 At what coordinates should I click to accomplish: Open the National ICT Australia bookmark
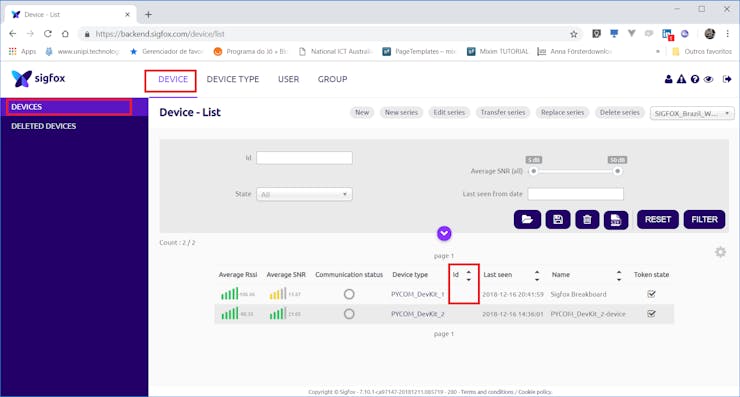pyautogui.click(x=336, y=51)
